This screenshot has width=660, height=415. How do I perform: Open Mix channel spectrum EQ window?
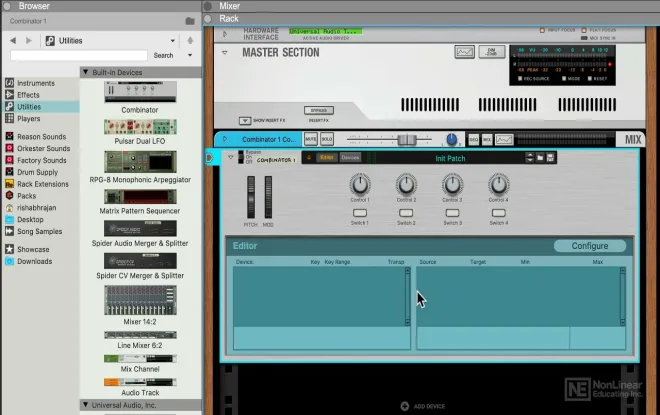click(x=504, y=139)
